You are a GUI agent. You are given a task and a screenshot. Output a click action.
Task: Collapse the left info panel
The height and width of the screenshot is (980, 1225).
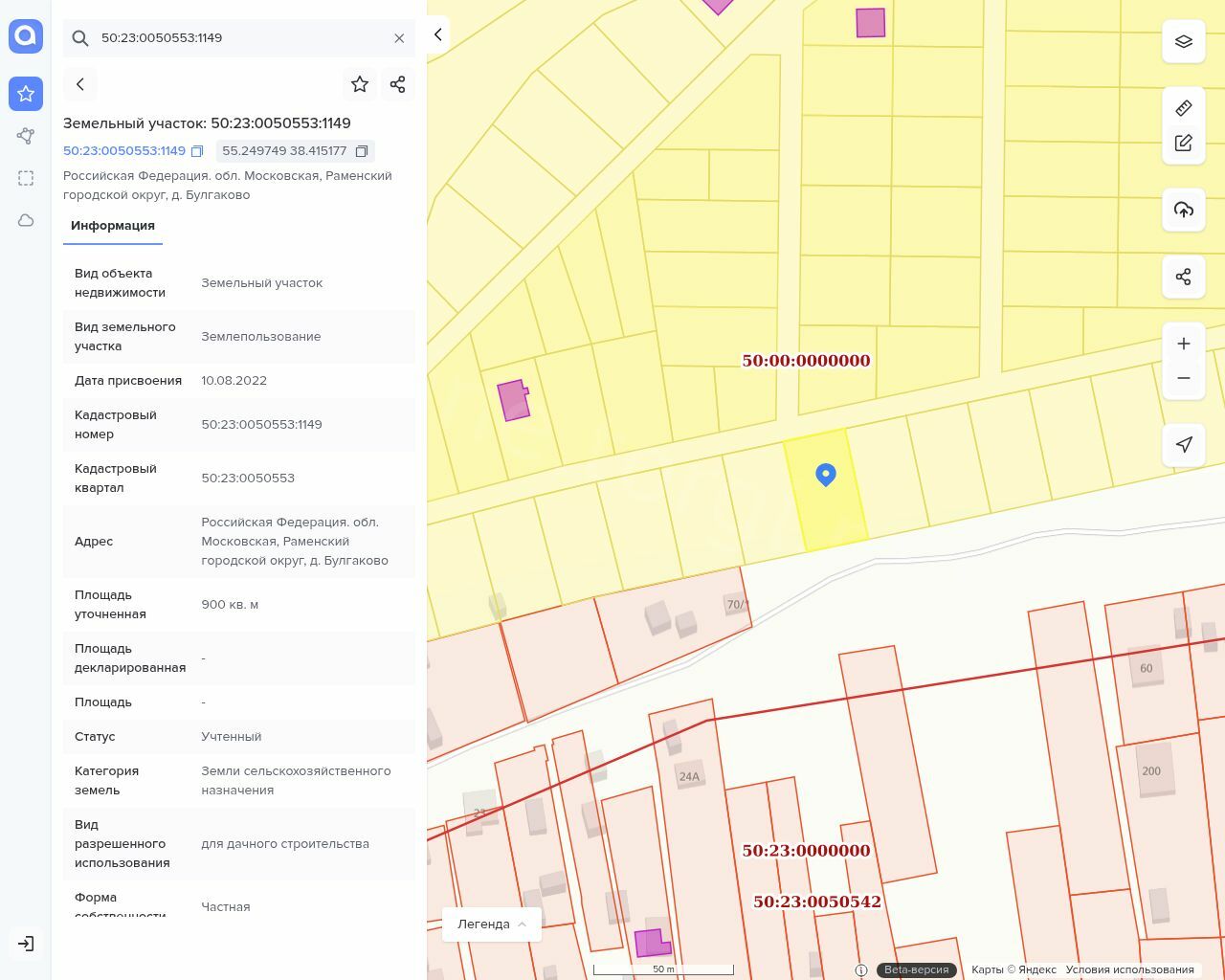tap(437, 34)
